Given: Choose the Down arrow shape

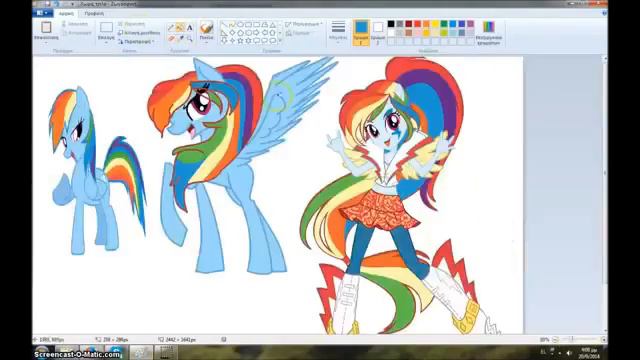Looking at the screenshot, I should click(x=224, y=40).
